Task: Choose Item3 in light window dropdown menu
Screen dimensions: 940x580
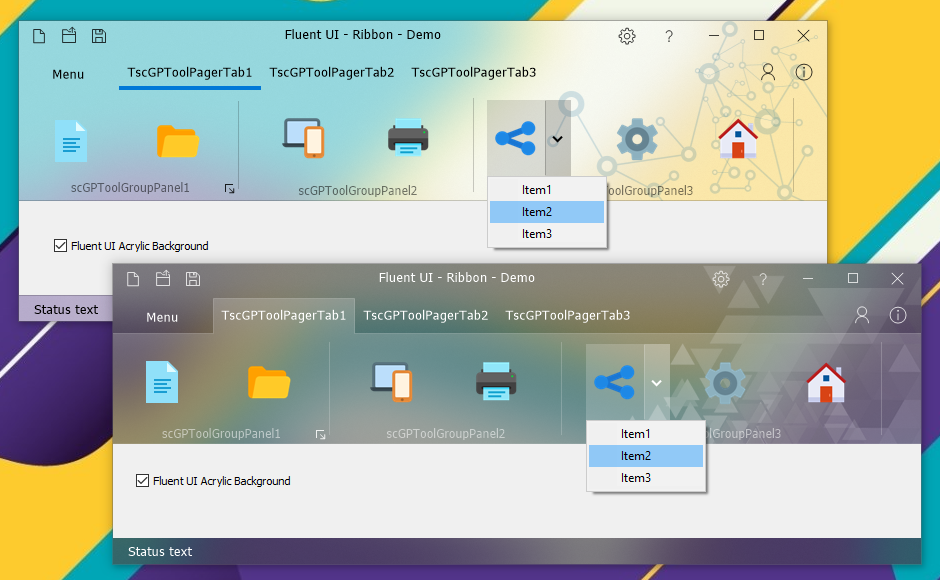Action: point(547,235)
